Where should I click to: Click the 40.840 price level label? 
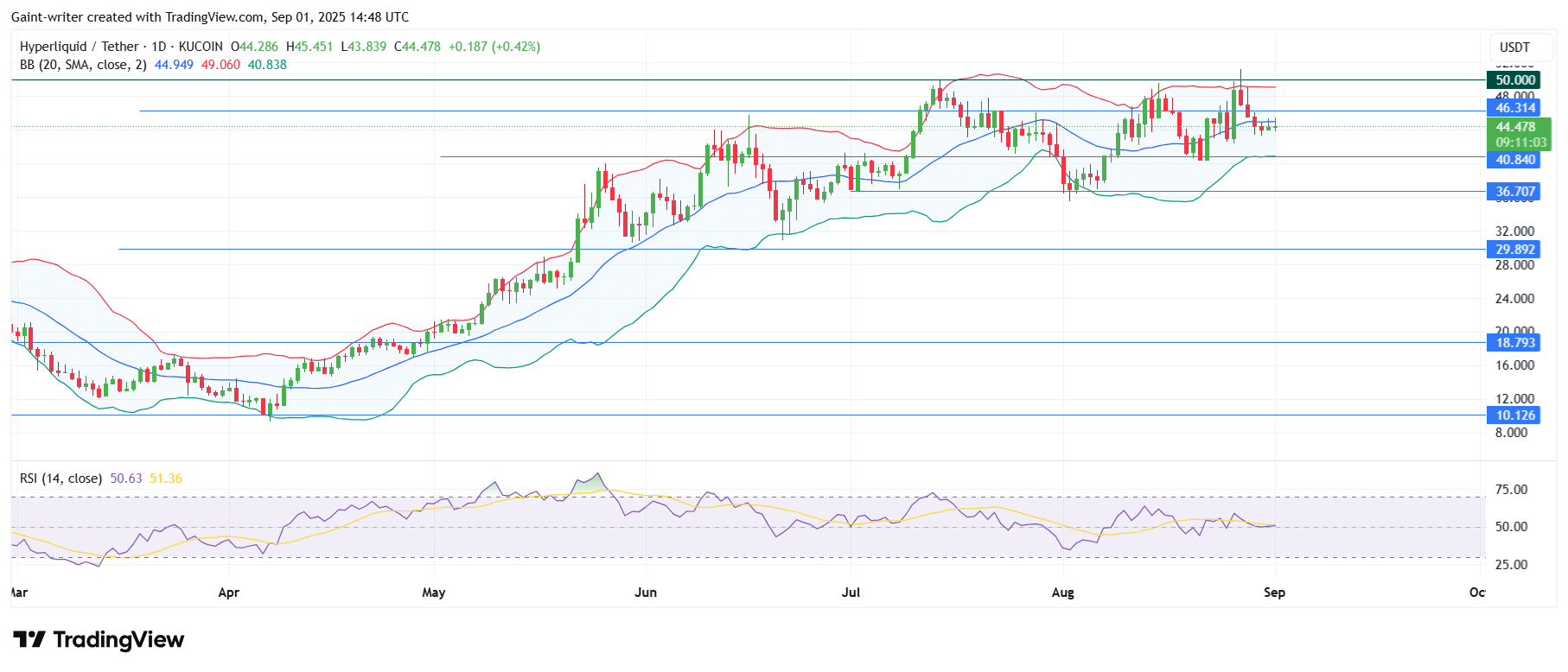pos(1515,160)
